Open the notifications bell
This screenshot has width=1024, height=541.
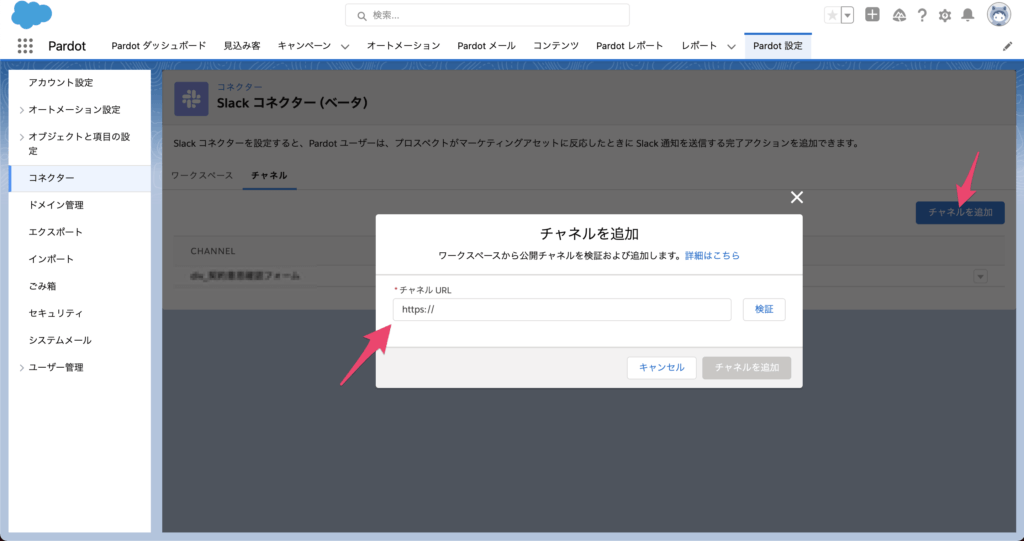tap(967, 15)
